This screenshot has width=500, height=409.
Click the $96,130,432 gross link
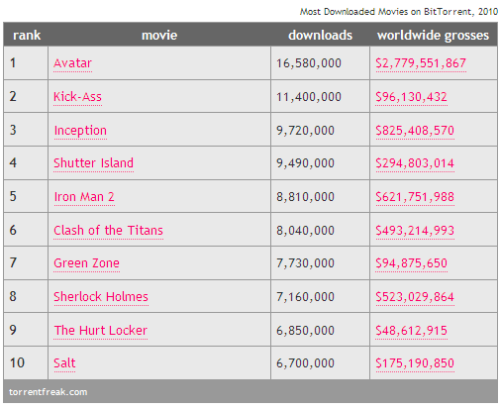click(x=411, y=97)
